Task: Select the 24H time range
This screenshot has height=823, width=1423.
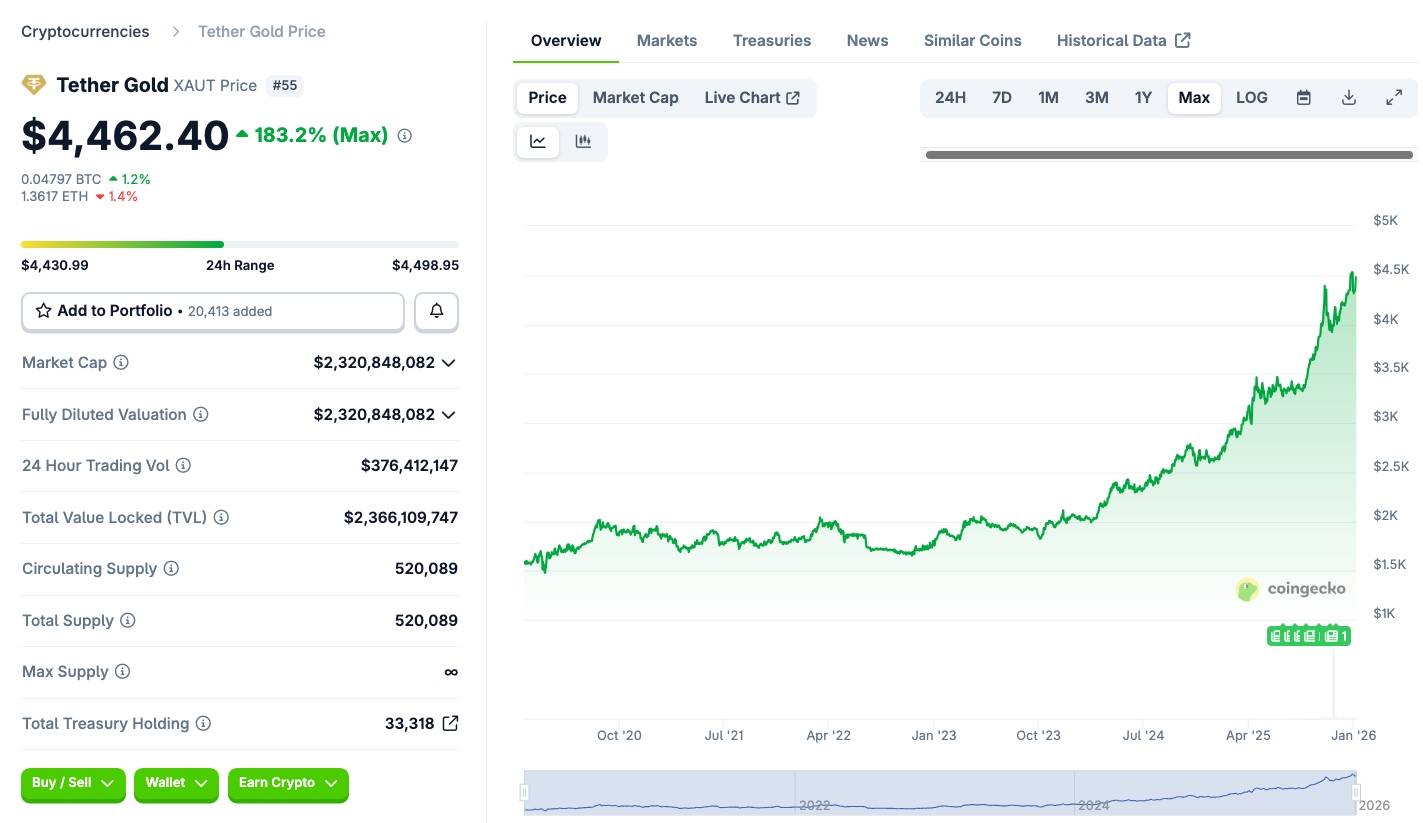Action: [950, 97]
